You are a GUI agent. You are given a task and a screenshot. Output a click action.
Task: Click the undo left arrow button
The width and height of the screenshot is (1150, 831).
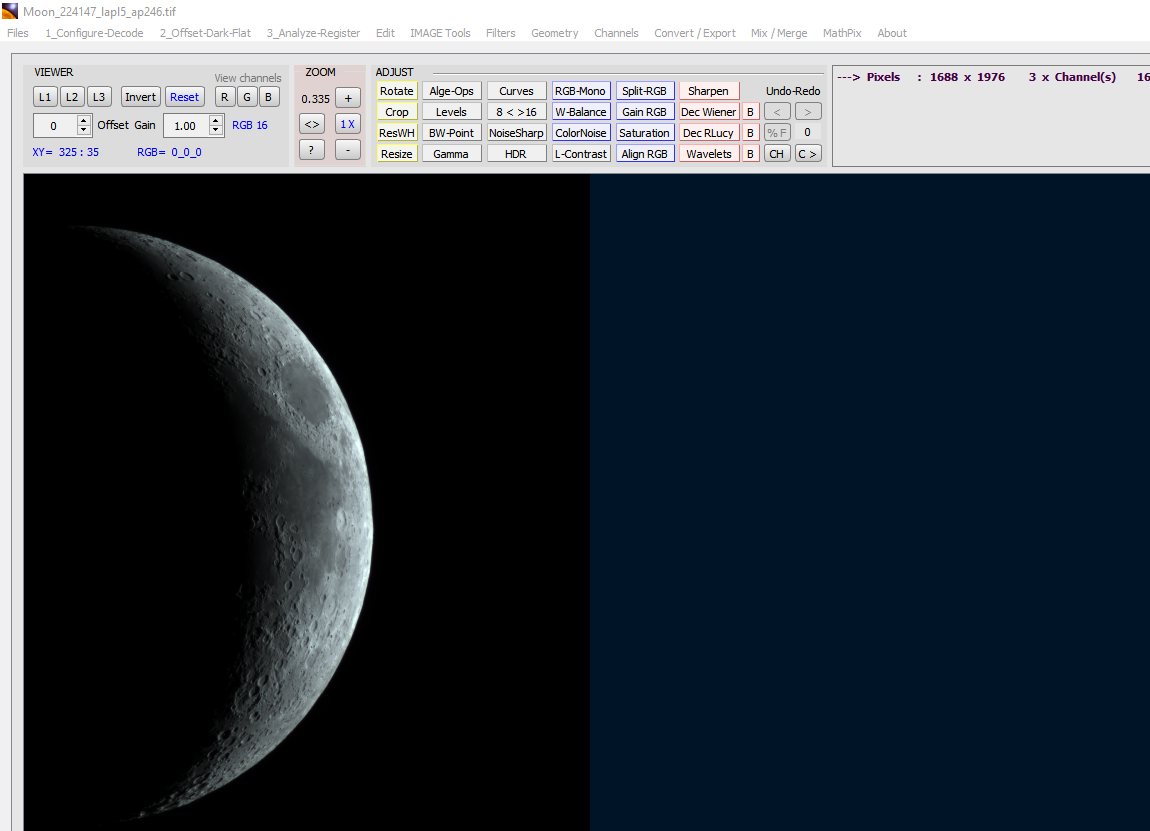[x=777, y=112]
